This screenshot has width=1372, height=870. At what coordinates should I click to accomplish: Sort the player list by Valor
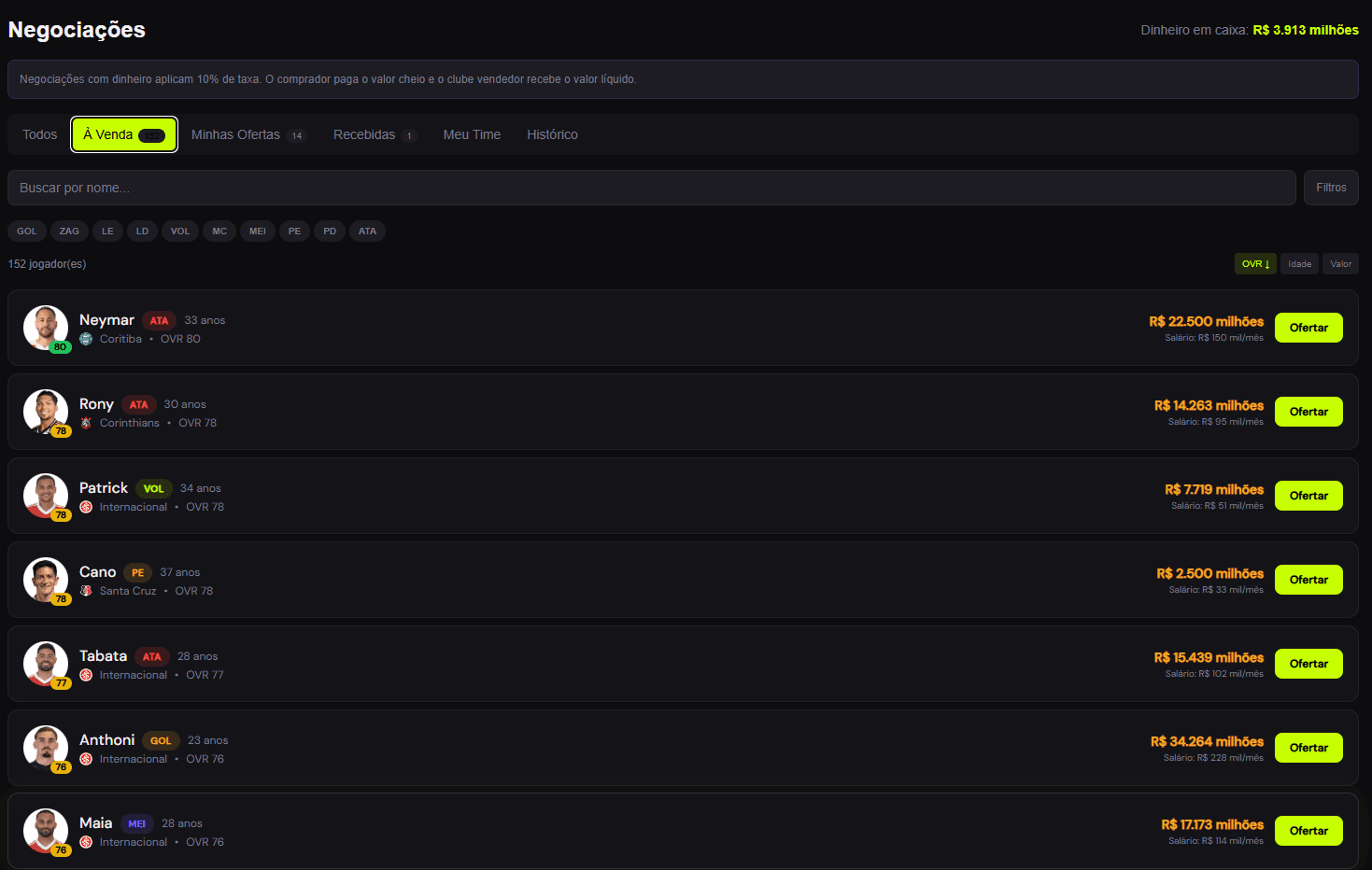(x=1341, y=264)
